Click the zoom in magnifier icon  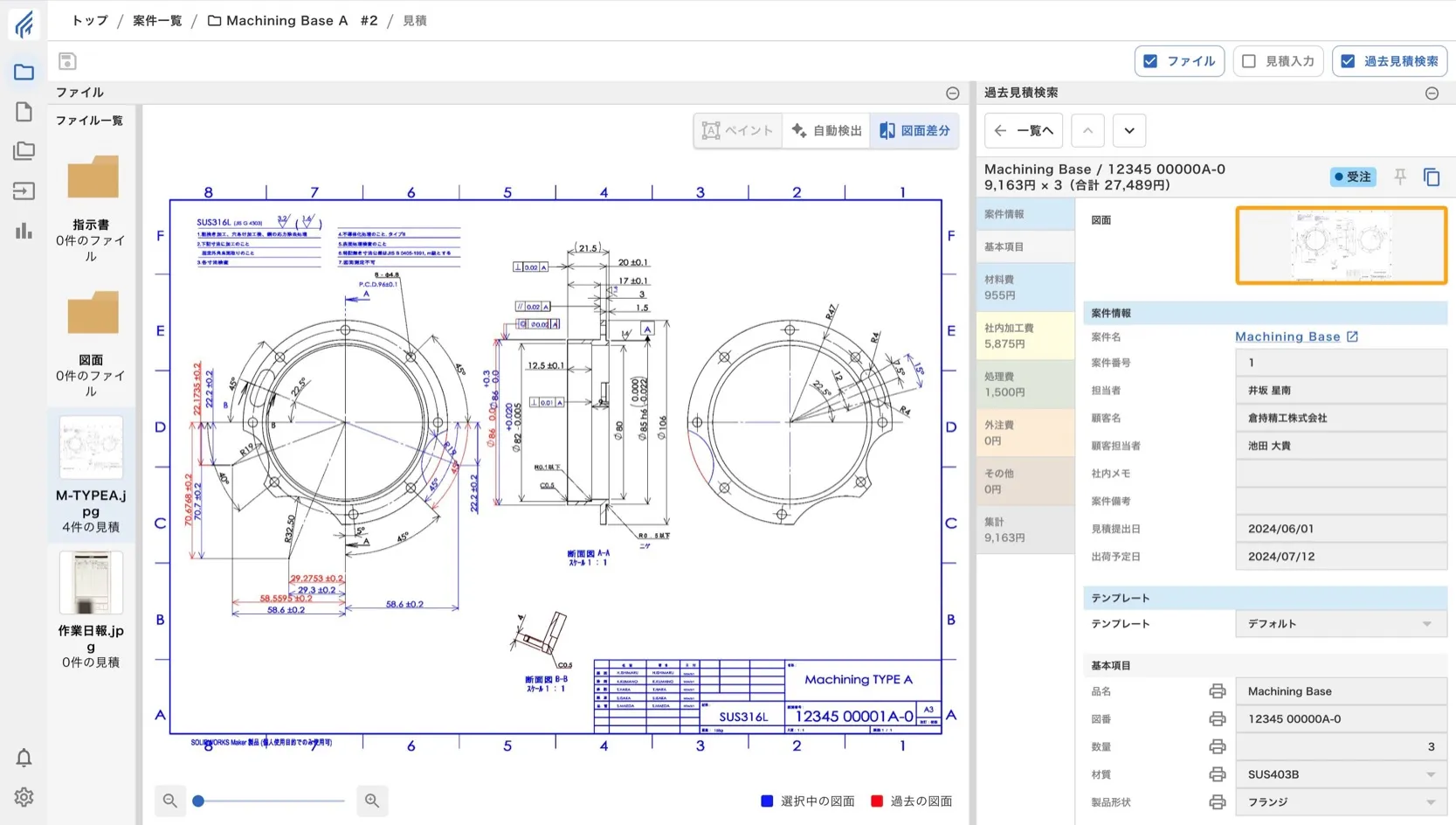(372, 801)
